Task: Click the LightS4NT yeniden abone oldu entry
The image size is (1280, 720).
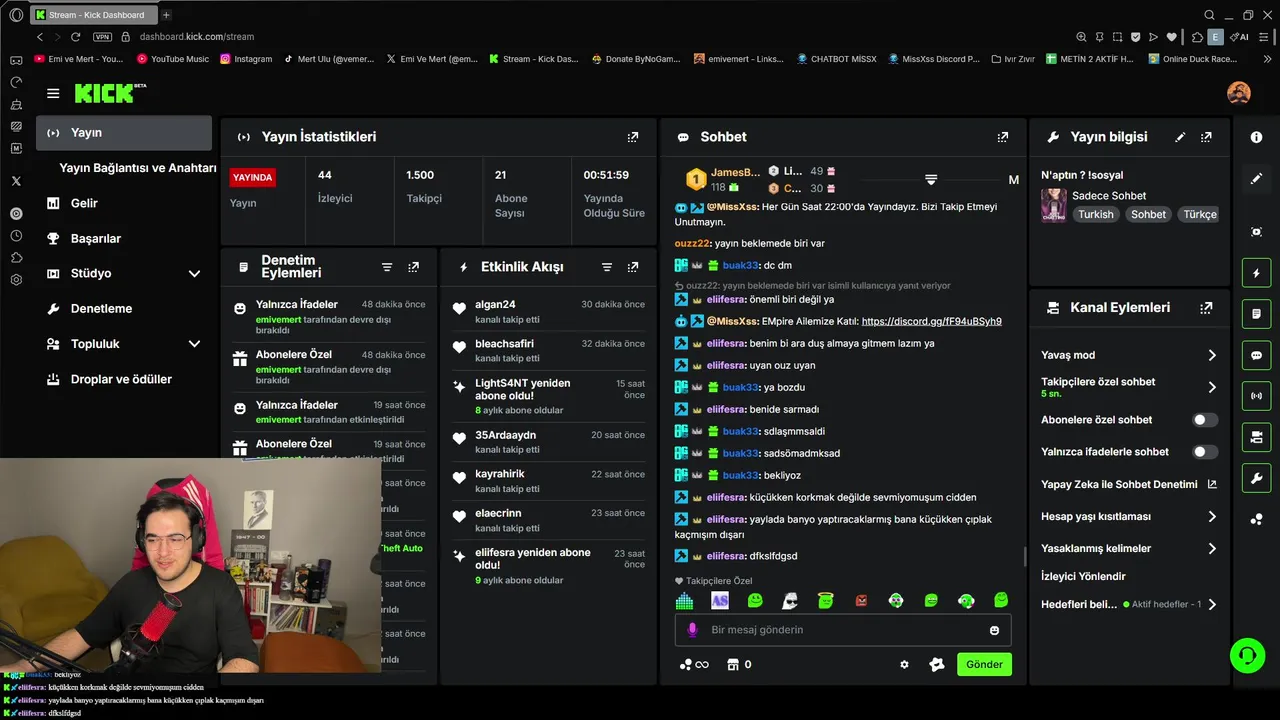Action: point(548,396)
